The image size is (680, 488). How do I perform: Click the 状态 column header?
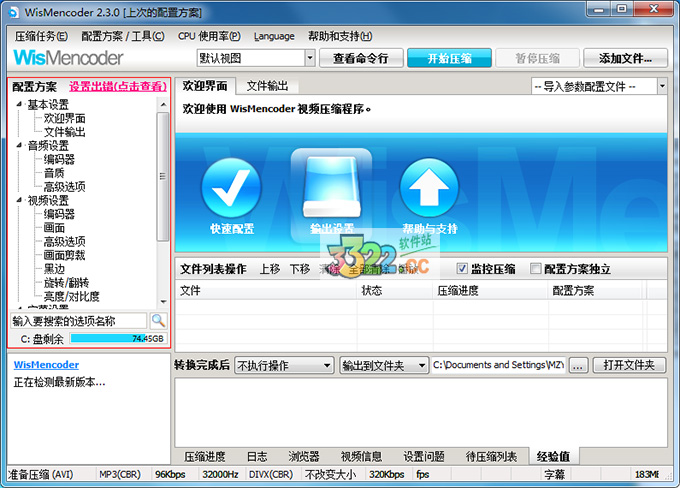395,290
